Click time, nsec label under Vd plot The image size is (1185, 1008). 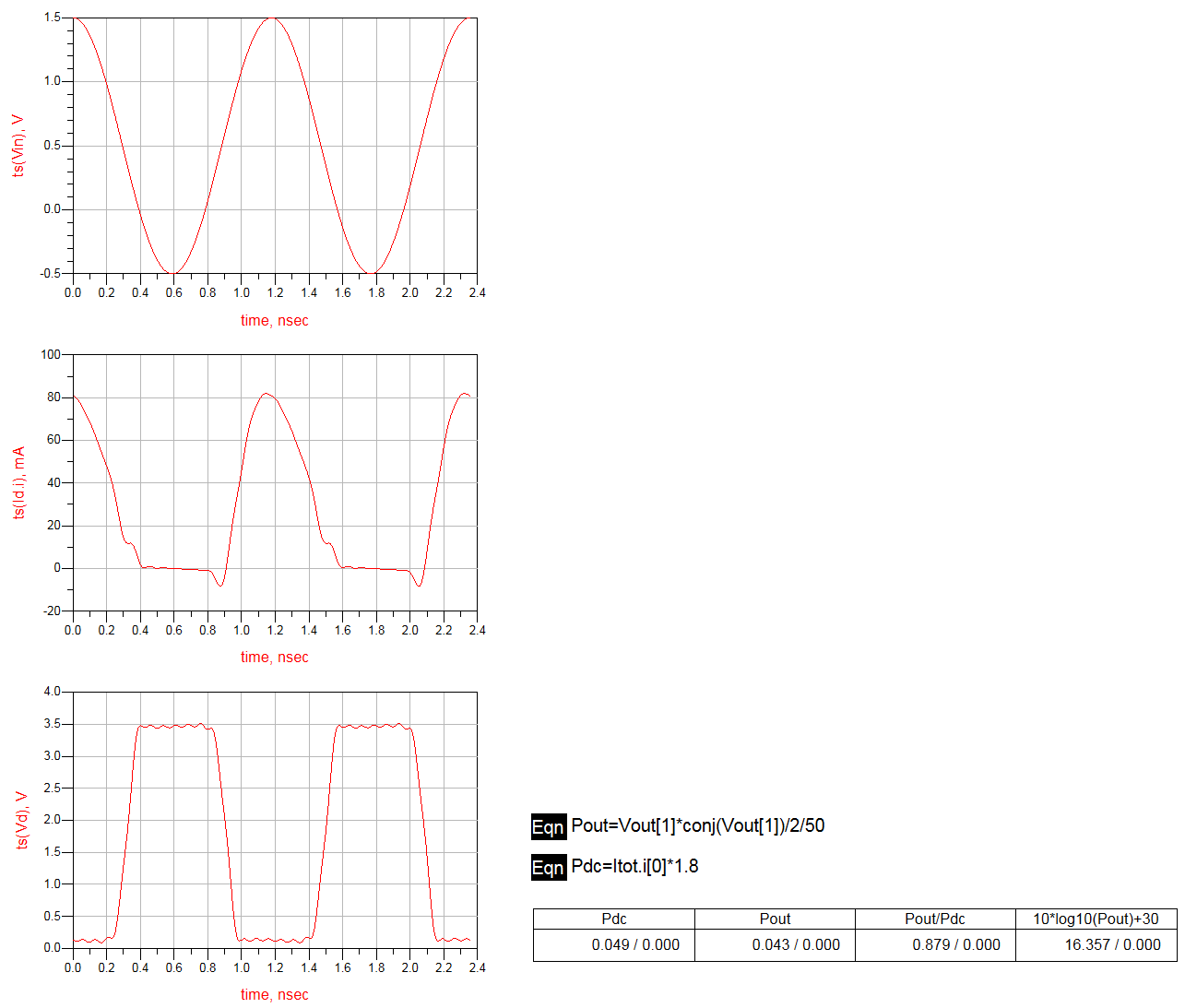pyautogui.click(x=275, y=995)
